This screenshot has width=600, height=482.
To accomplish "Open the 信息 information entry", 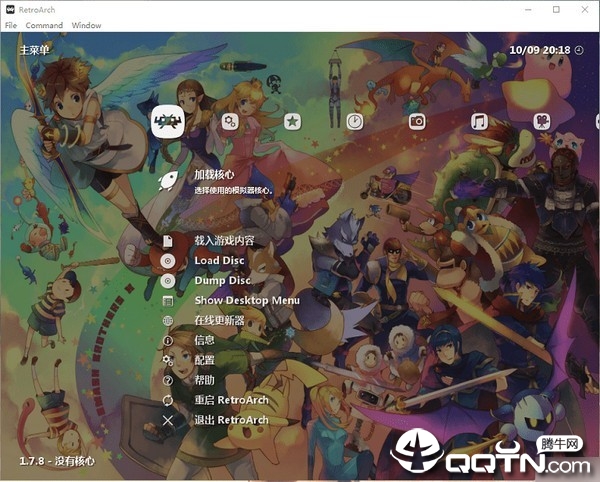I will click(x=204, y=340).
